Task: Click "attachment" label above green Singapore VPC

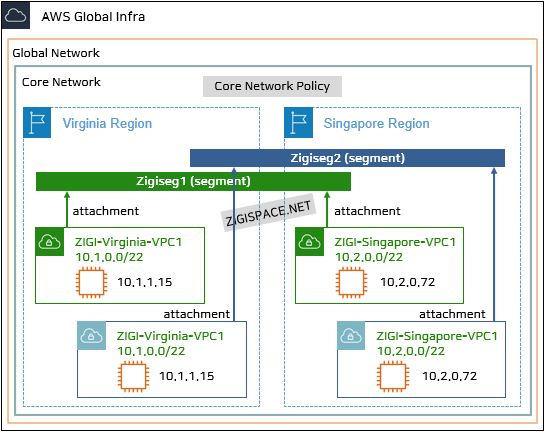Action: click(367, 211)
